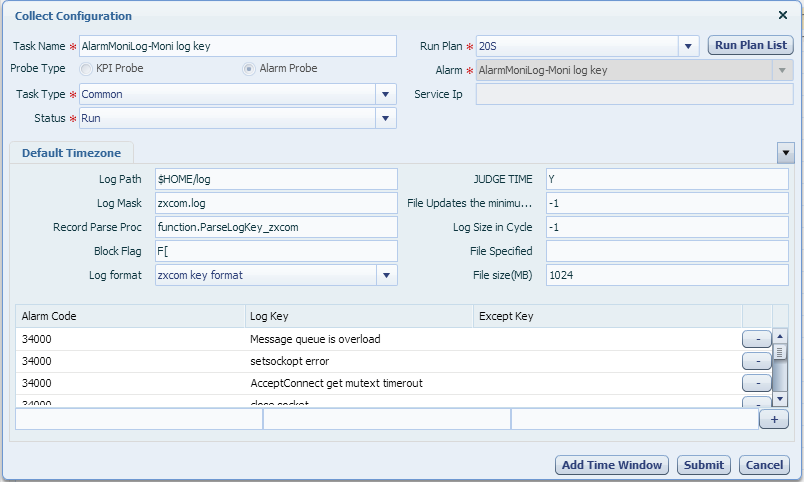The image size is (804, 482).
Task: Select the 'Message queue is overload' cell
Action: click(x=359, y=339)
